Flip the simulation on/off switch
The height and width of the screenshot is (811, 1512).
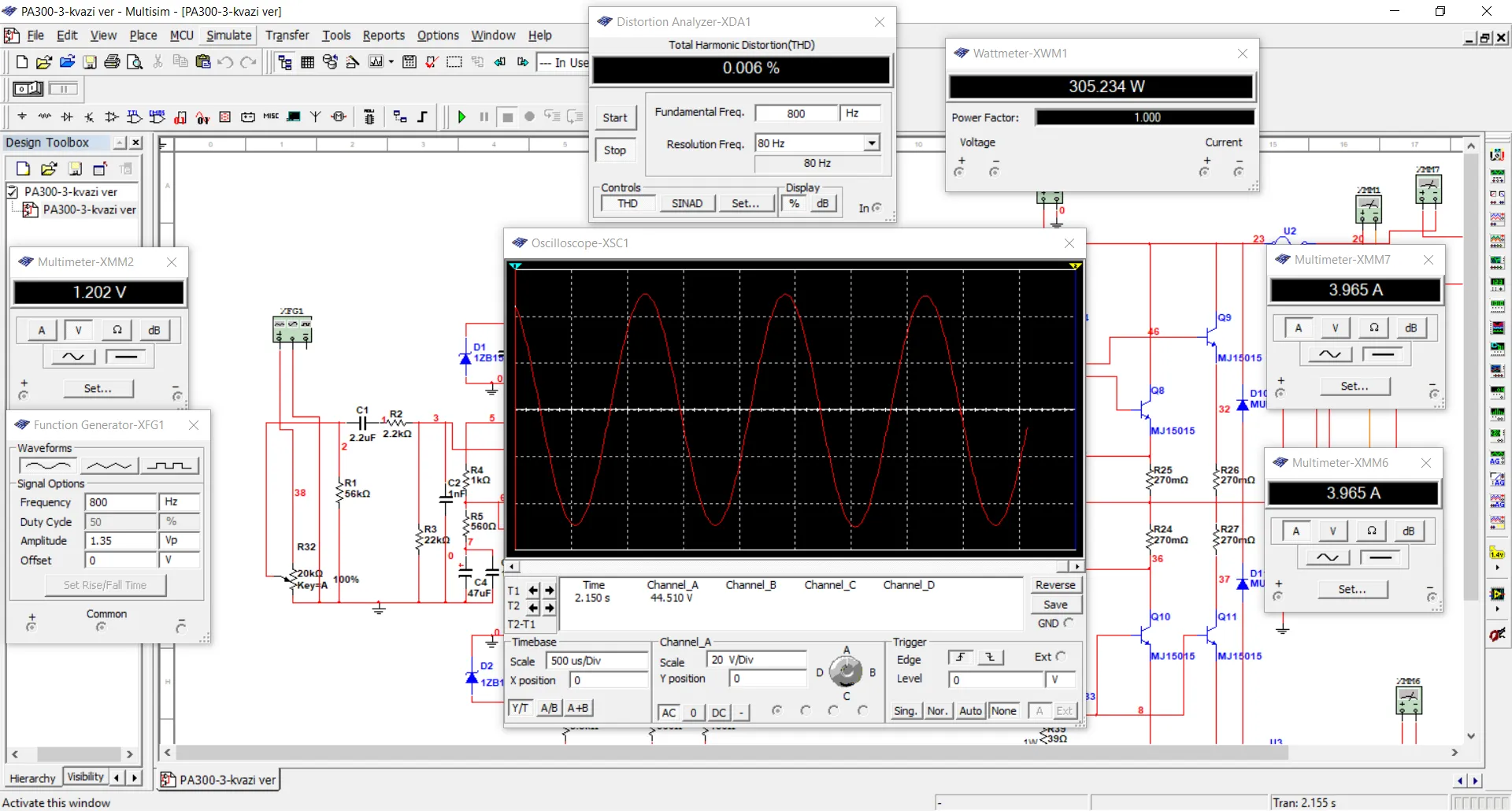(x=28, y=89)
